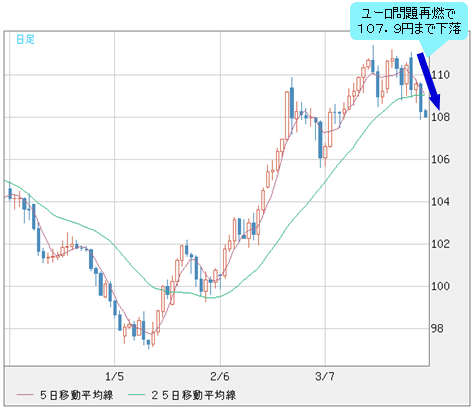473x409 pixels.
Task: Click the last blue candlestick near 108
Action: [426, 113]
